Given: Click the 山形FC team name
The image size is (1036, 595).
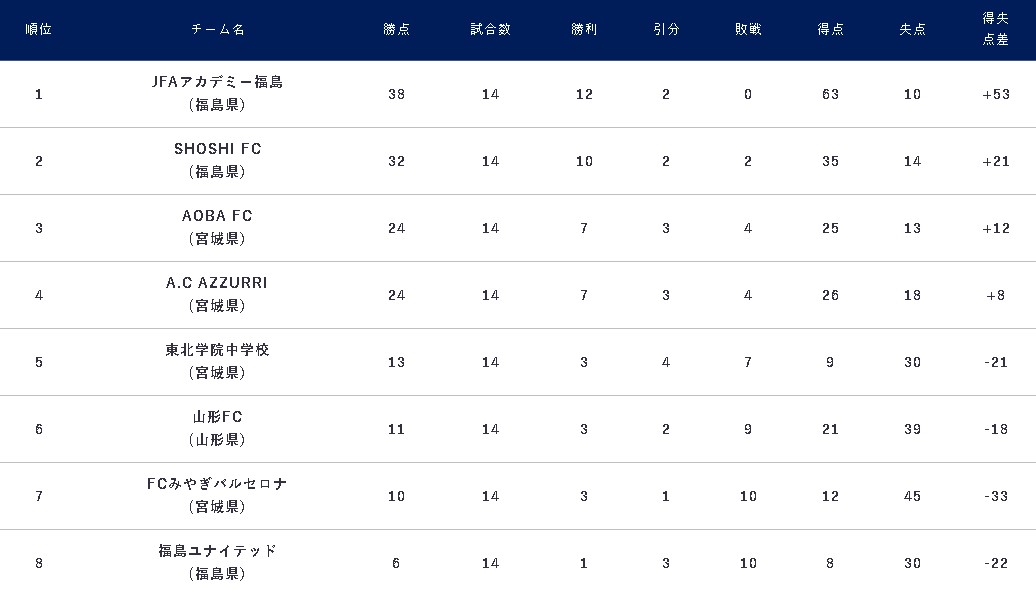Looking at the screenshot, I should (x=217, y=417).
